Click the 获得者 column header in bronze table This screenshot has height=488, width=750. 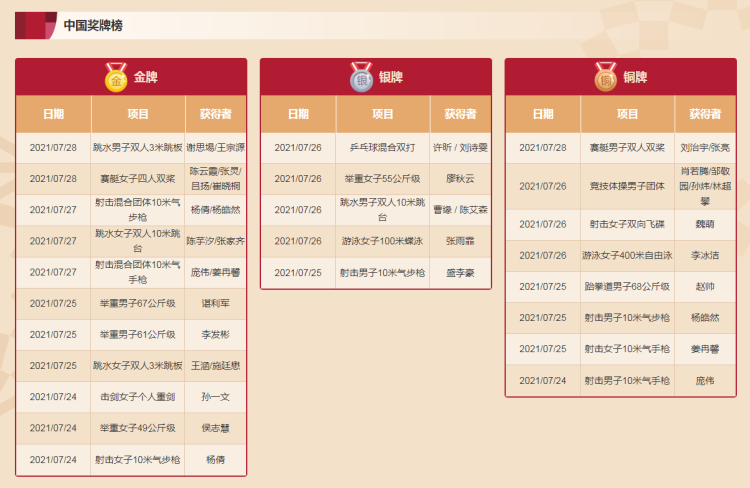tap(705, 114)
